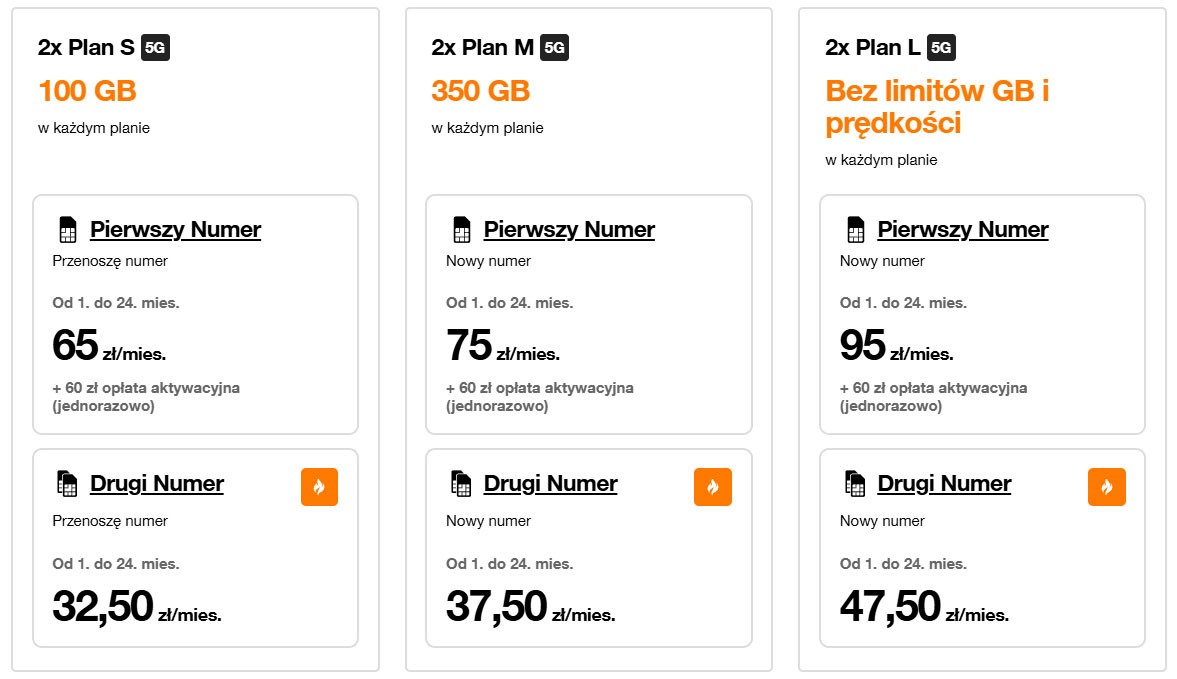Open Pierwszy Numer link in Plan S
The width and height of the screenshot is (1177, 679).
(175, 230)
